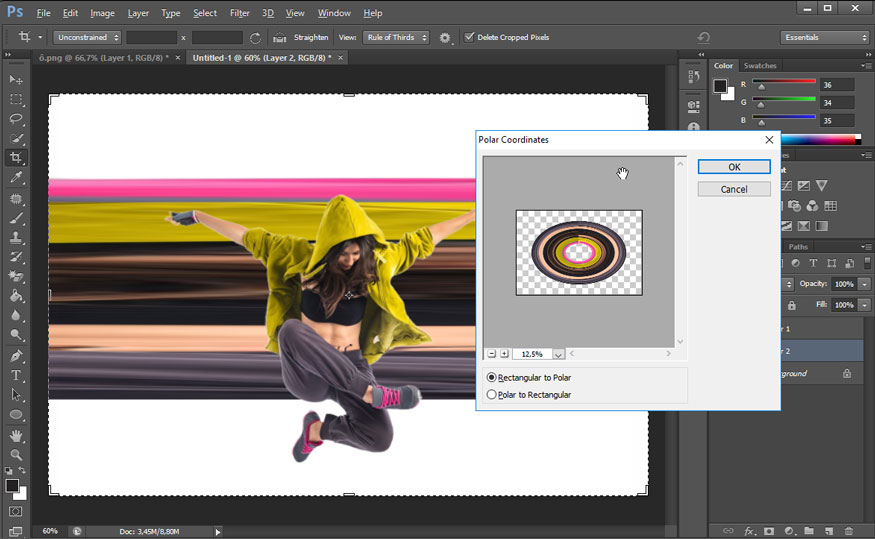This screenshot has height=539, width=875.
Task: Open the Rule of Thirds view dropdown
Action: pyautogui.click(x=394, y=38)
